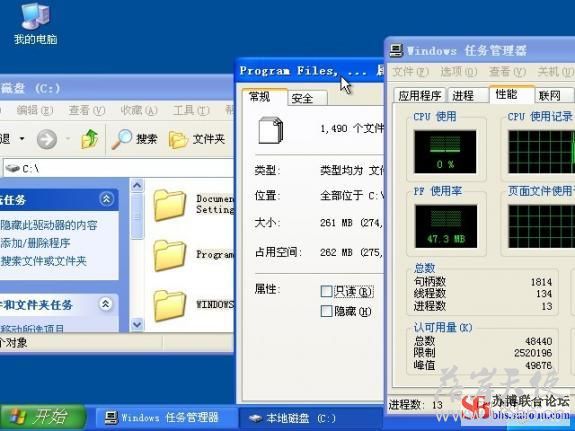Select the Program Files folder icon

(169, 256)
